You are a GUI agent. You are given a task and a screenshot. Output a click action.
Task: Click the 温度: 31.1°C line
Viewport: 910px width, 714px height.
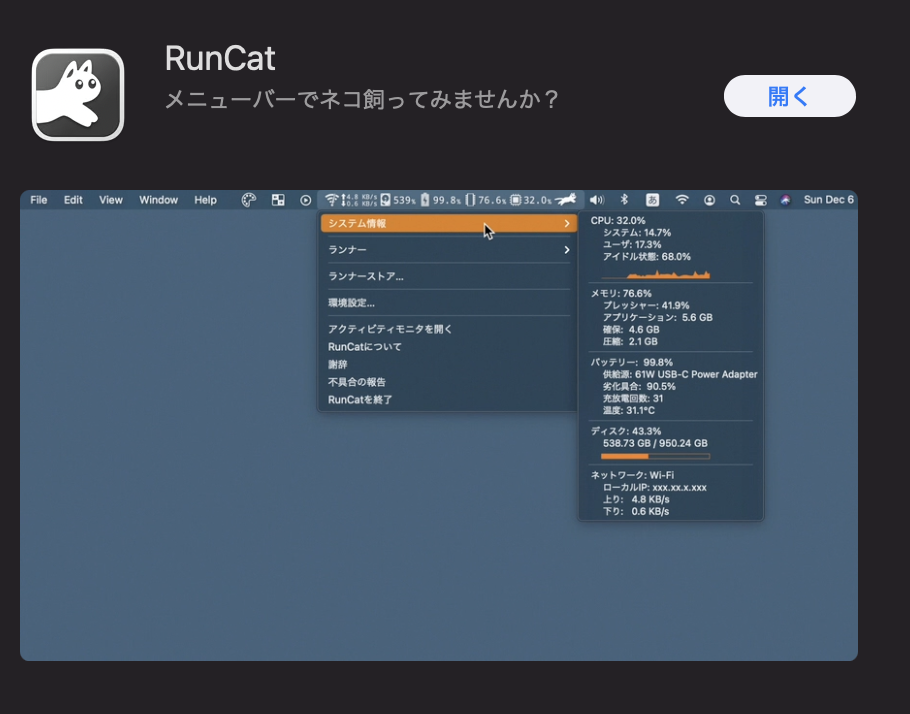pos(629,410)
